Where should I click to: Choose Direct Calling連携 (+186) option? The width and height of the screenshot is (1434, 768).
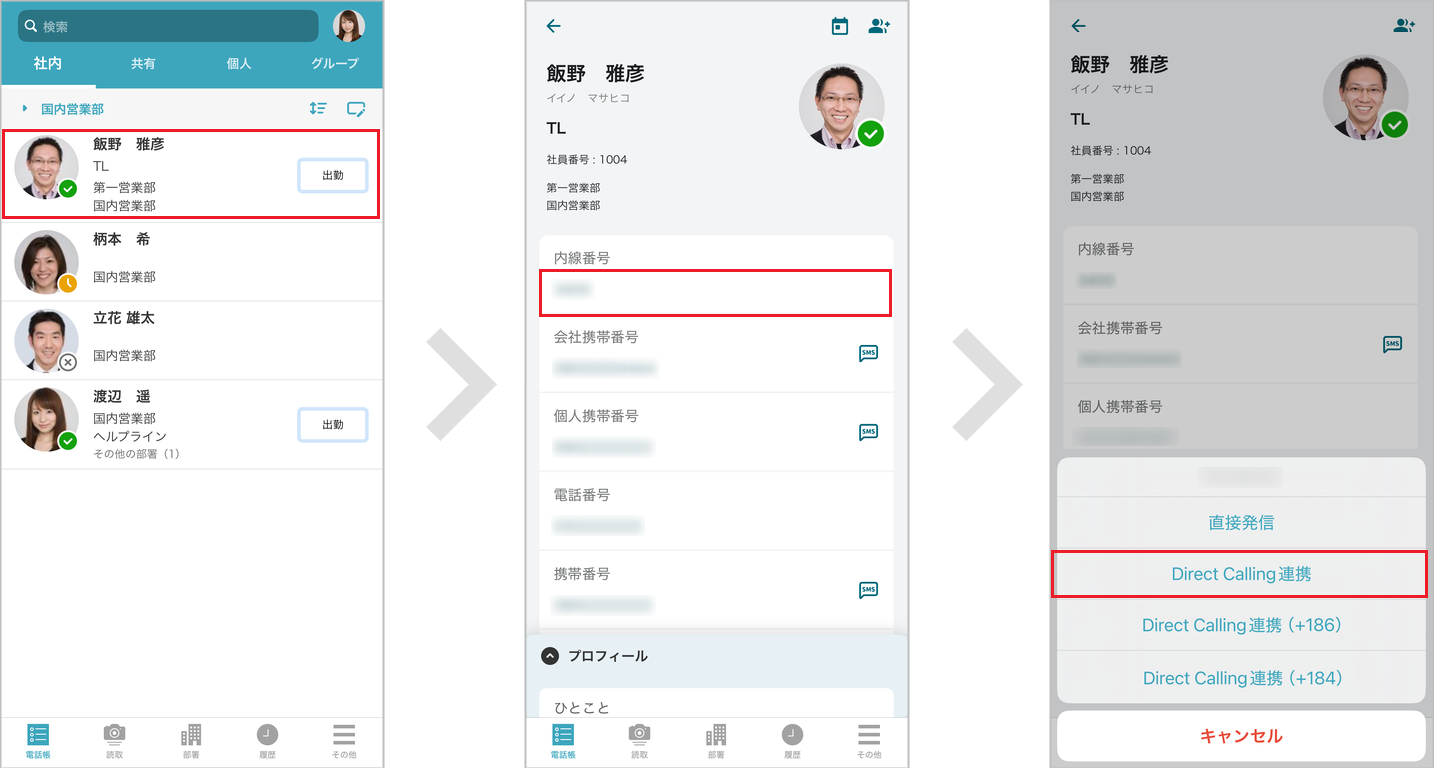(x=1241, y=626)
